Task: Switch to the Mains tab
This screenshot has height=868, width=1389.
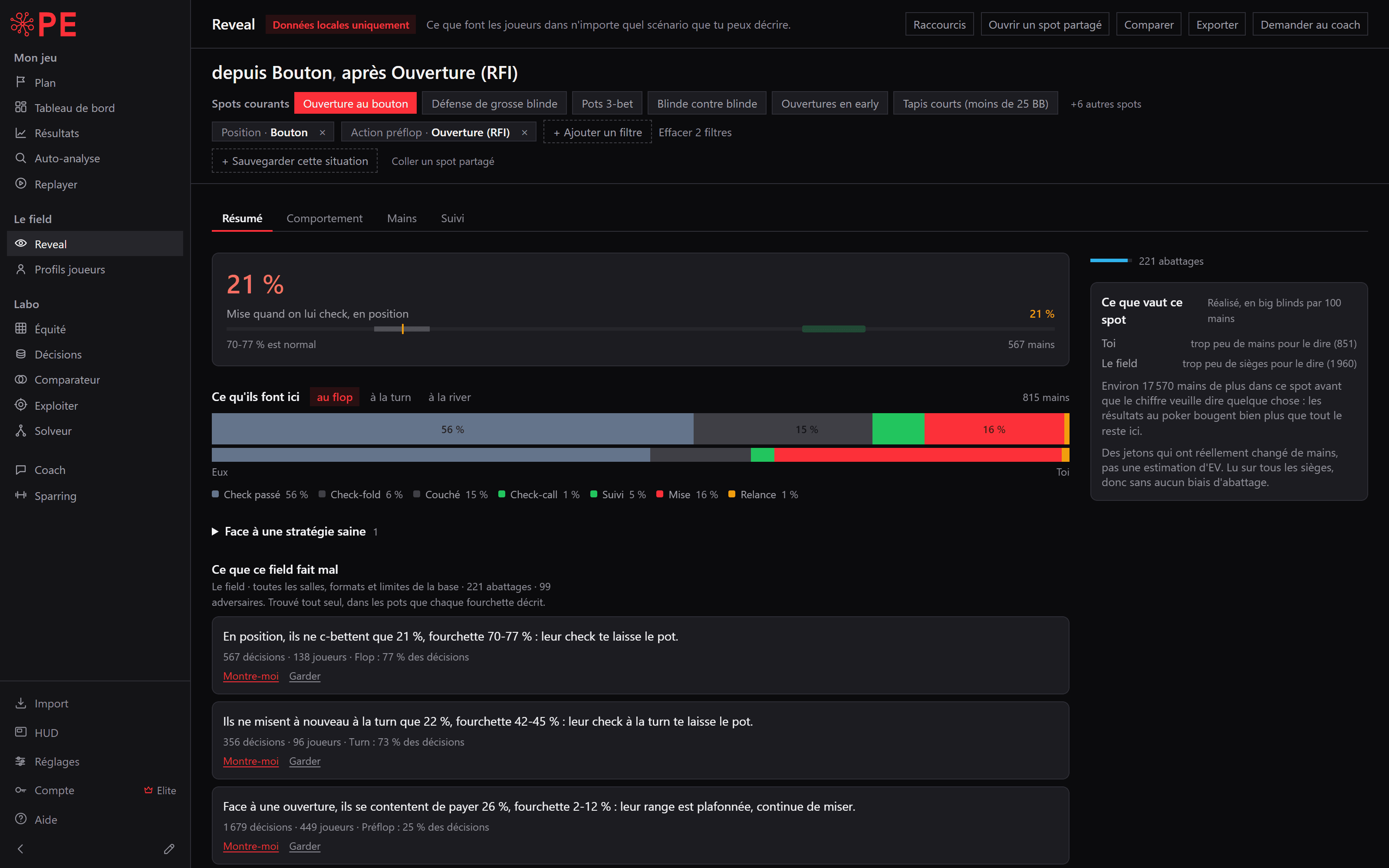Action: point(402,218)
